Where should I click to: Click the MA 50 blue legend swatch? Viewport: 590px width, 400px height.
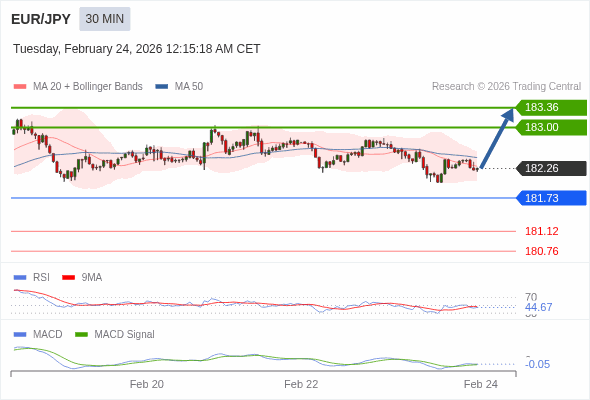(x=162, y=87)
